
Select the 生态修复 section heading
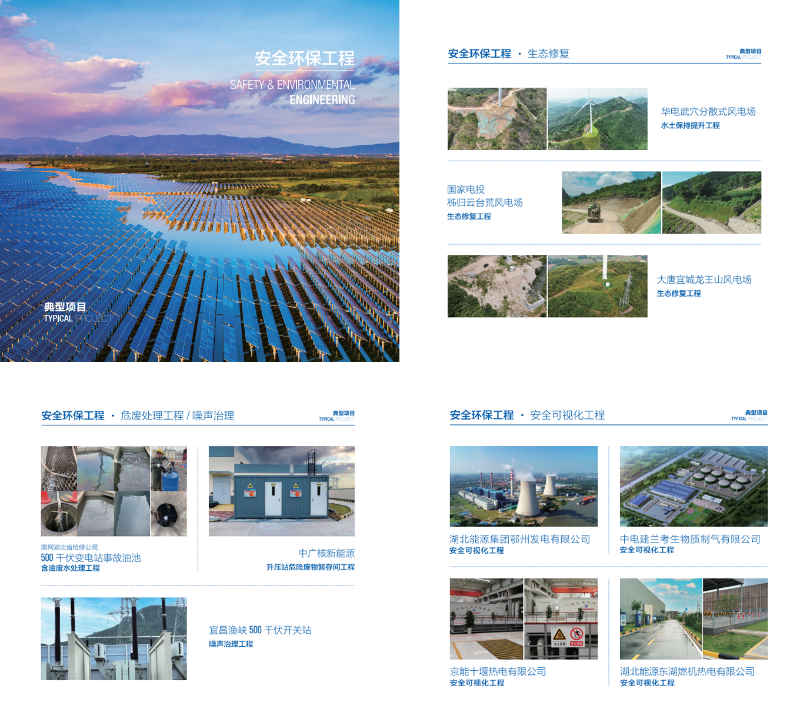(x=548, y=53)
